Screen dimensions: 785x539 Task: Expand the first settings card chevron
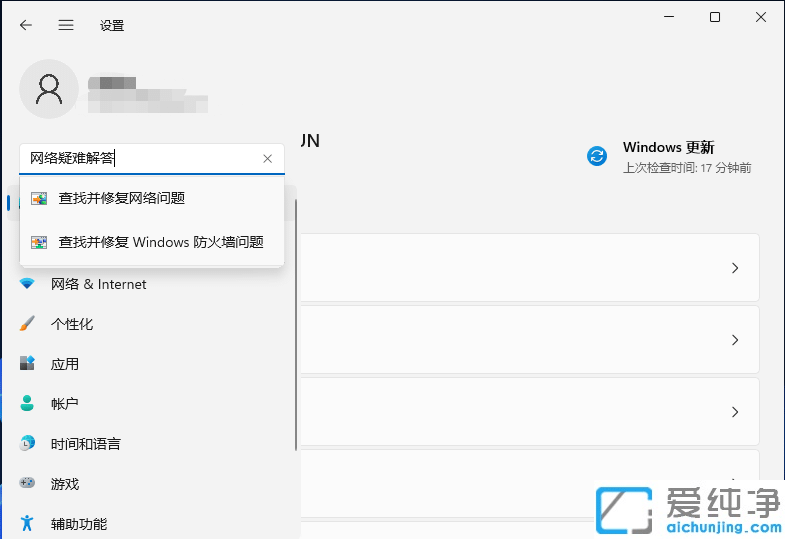[x=735, y=268]
